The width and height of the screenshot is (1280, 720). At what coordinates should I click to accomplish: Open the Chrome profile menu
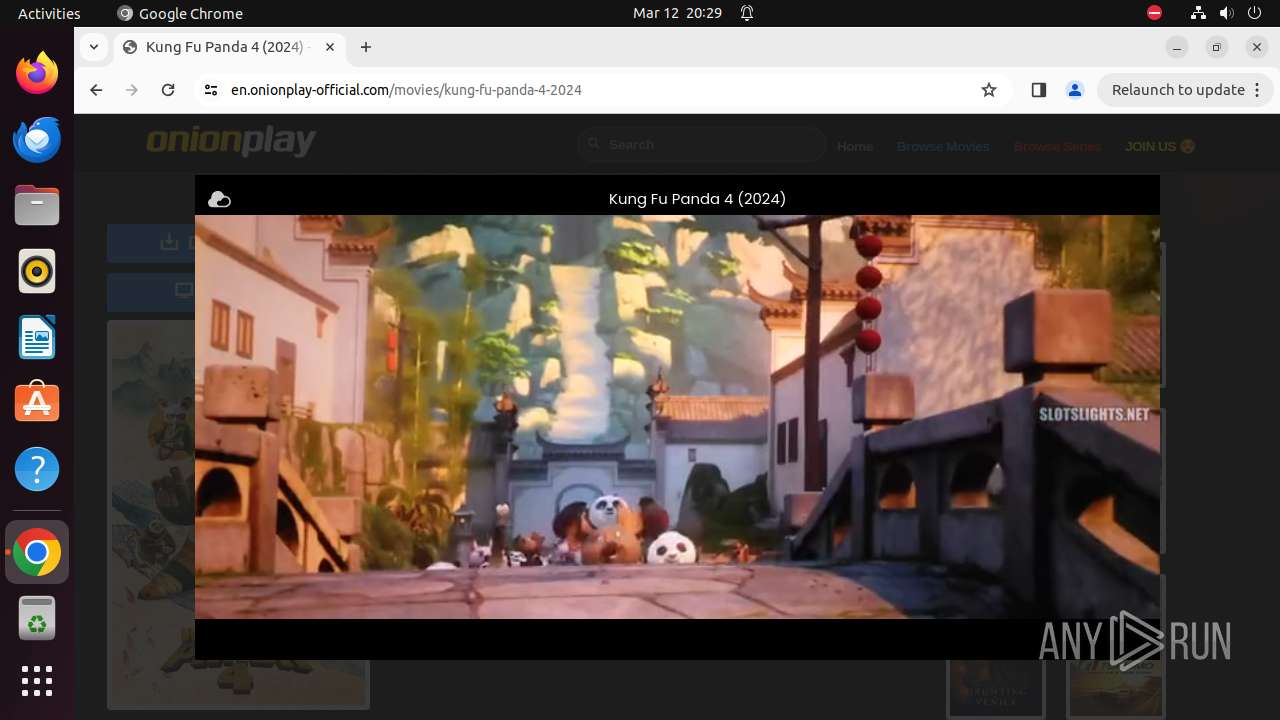pyautogui.click(x=1075, y=90)
